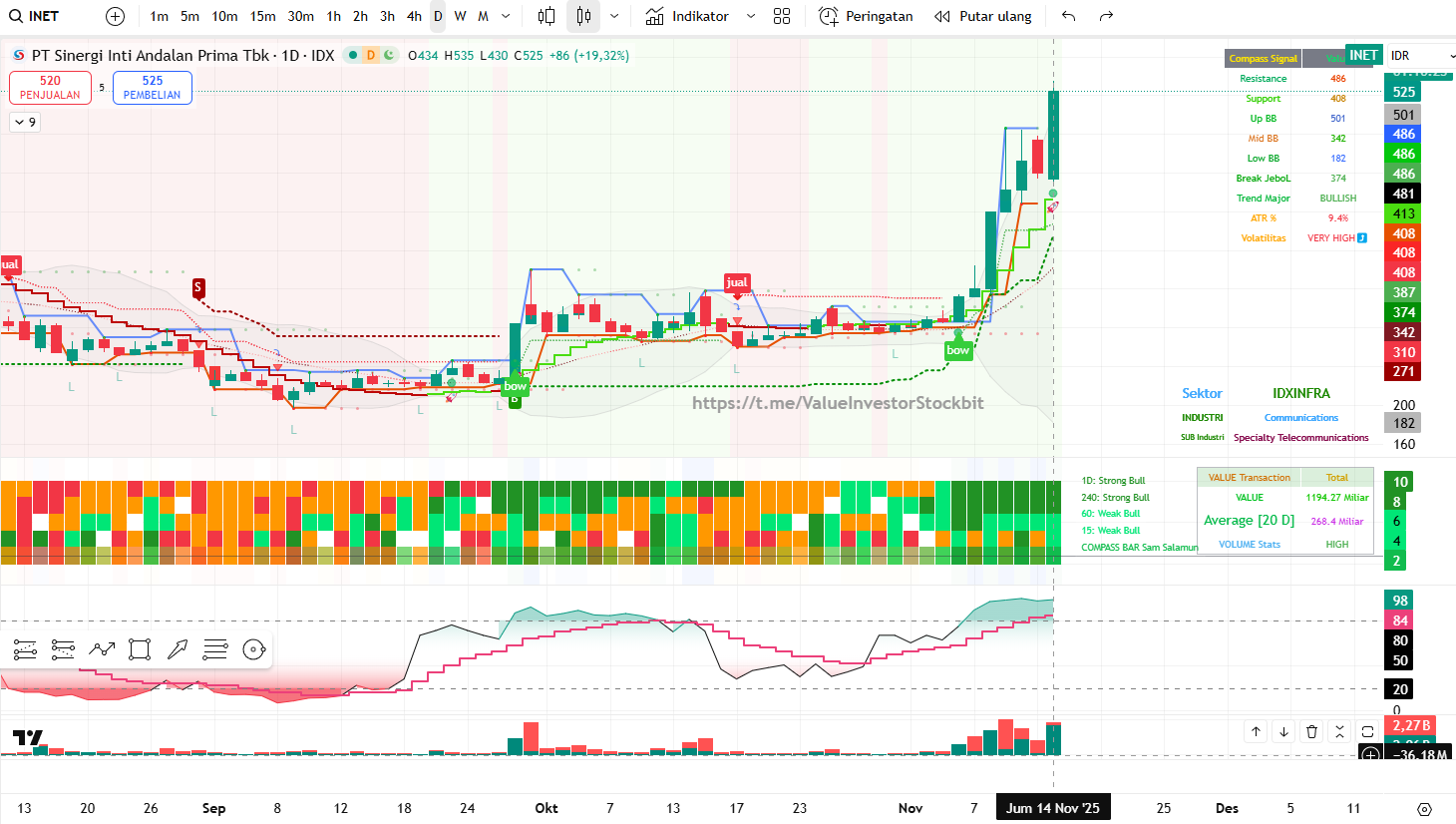Image resolution: width=1456 pixels, height=824 pixels.
Task: Click the highlighted candlestick chart style icon
Action: point(583,16)
